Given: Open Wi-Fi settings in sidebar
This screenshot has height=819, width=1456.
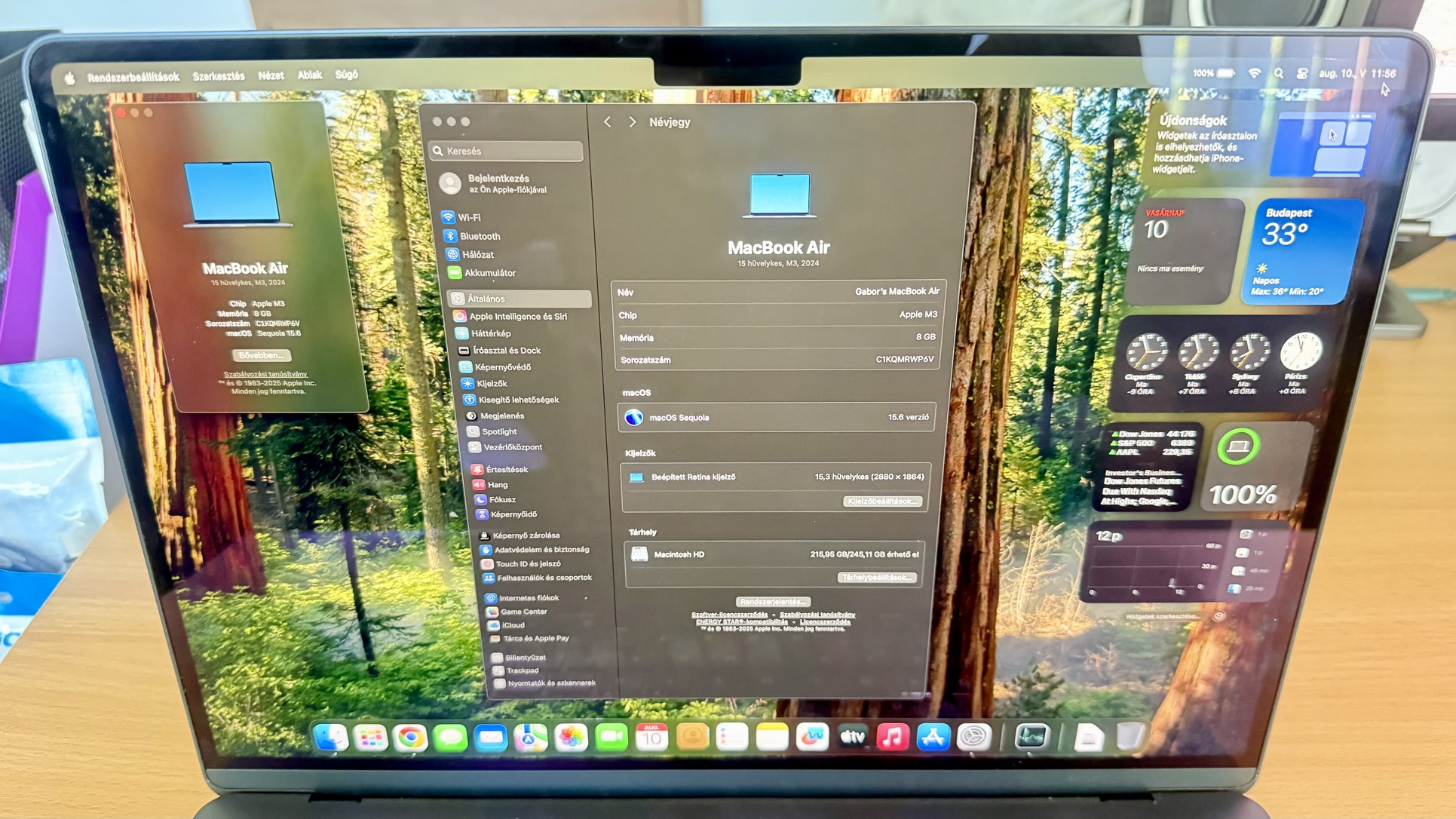Looking at the screenshot, I should [468, 217].
